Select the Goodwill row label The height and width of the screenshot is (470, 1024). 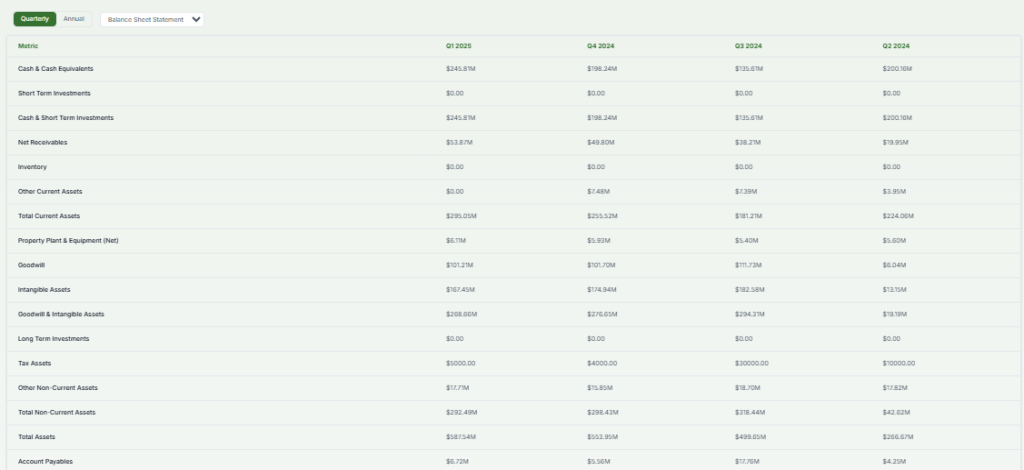[x=31, y=265]
